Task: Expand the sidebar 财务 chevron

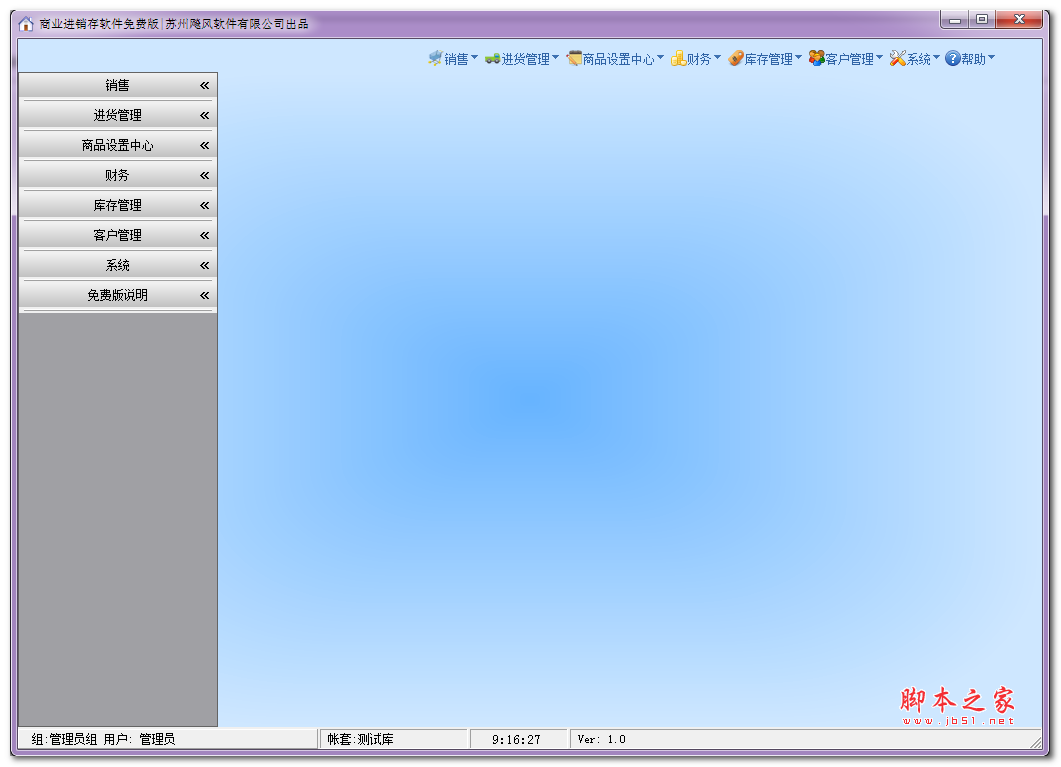Action: tap(204, 175)
